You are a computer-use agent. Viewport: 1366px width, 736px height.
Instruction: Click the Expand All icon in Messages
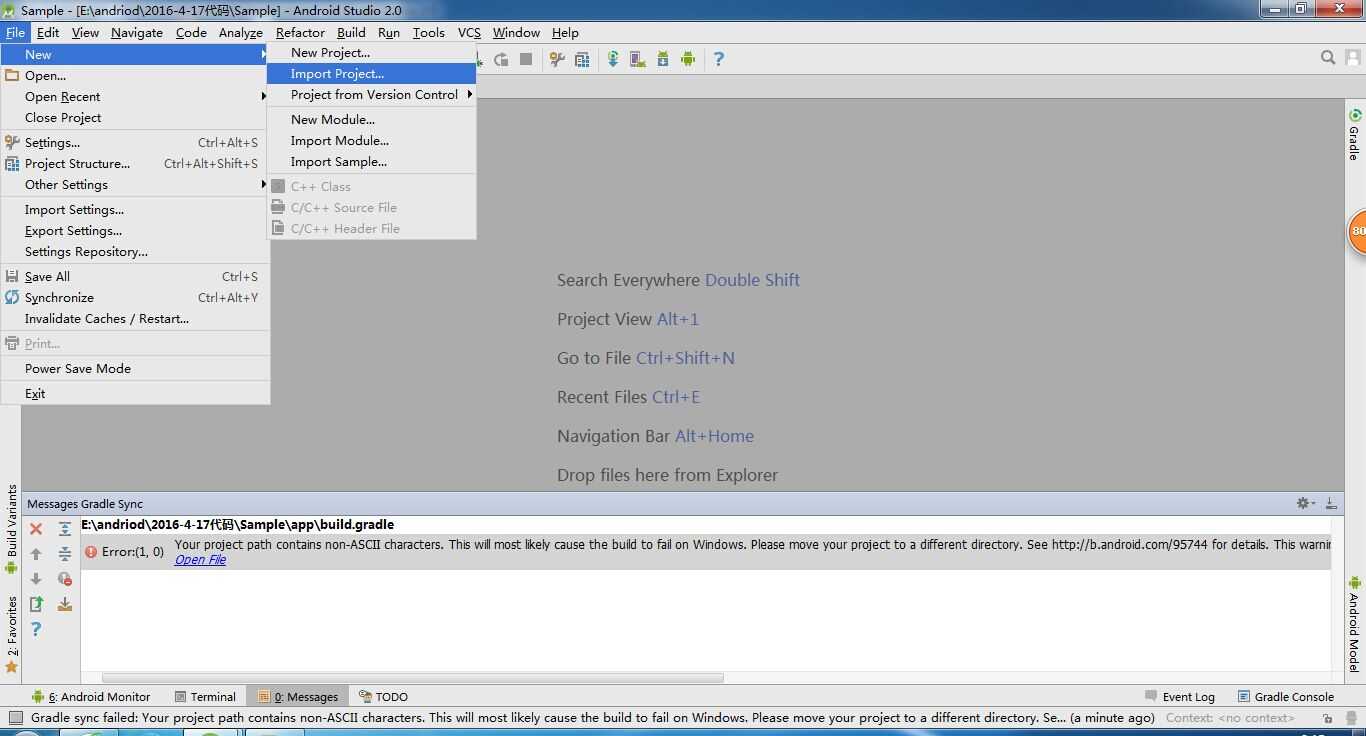(65, 529)
